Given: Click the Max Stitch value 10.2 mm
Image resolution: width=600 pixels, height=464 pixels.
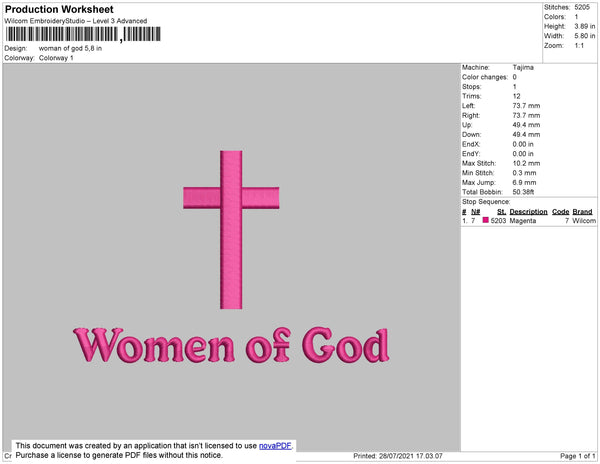Looking at the screenshot, I should [527, 163].
